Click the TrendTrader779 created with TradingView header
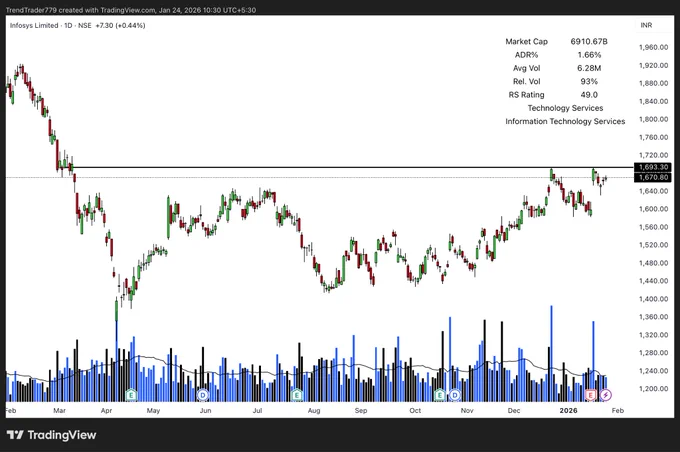This screenshot has height=452, width=680. pyautogui.click(x=131, y=10)
